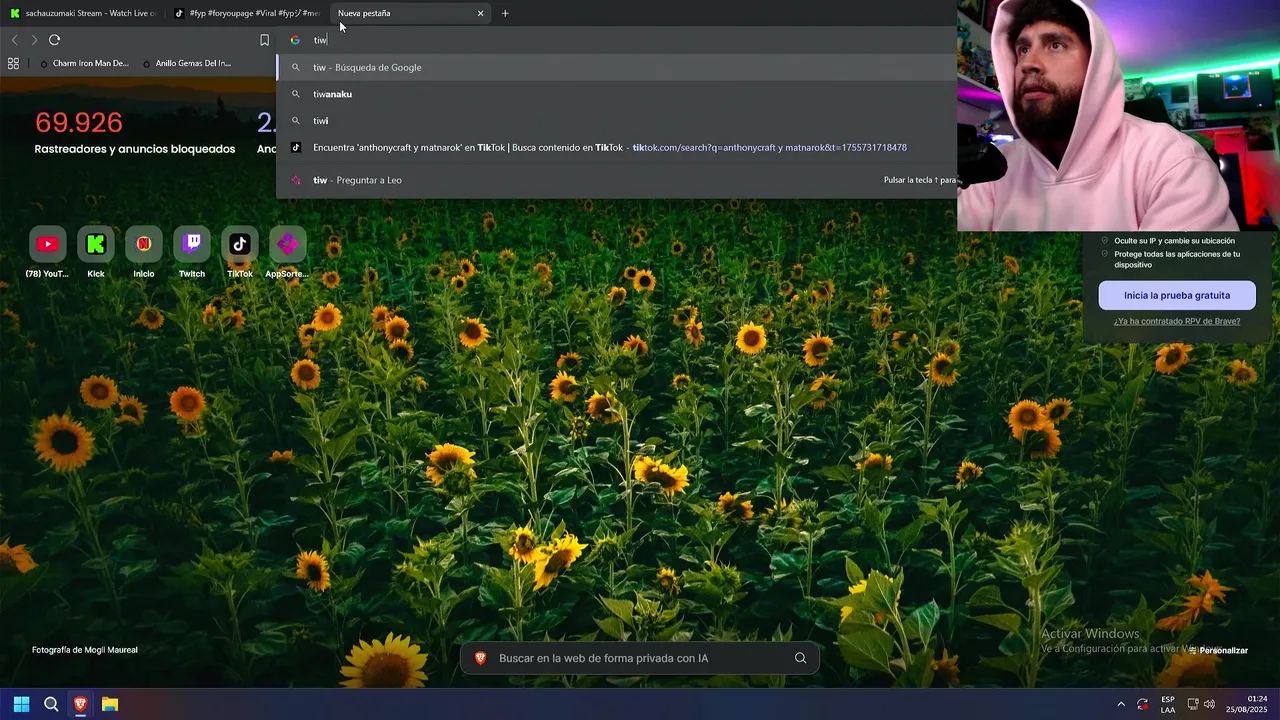The image size is (1280, 720).
Task: Click the magnifier in Brave search box
Action: tap(800, 658)
